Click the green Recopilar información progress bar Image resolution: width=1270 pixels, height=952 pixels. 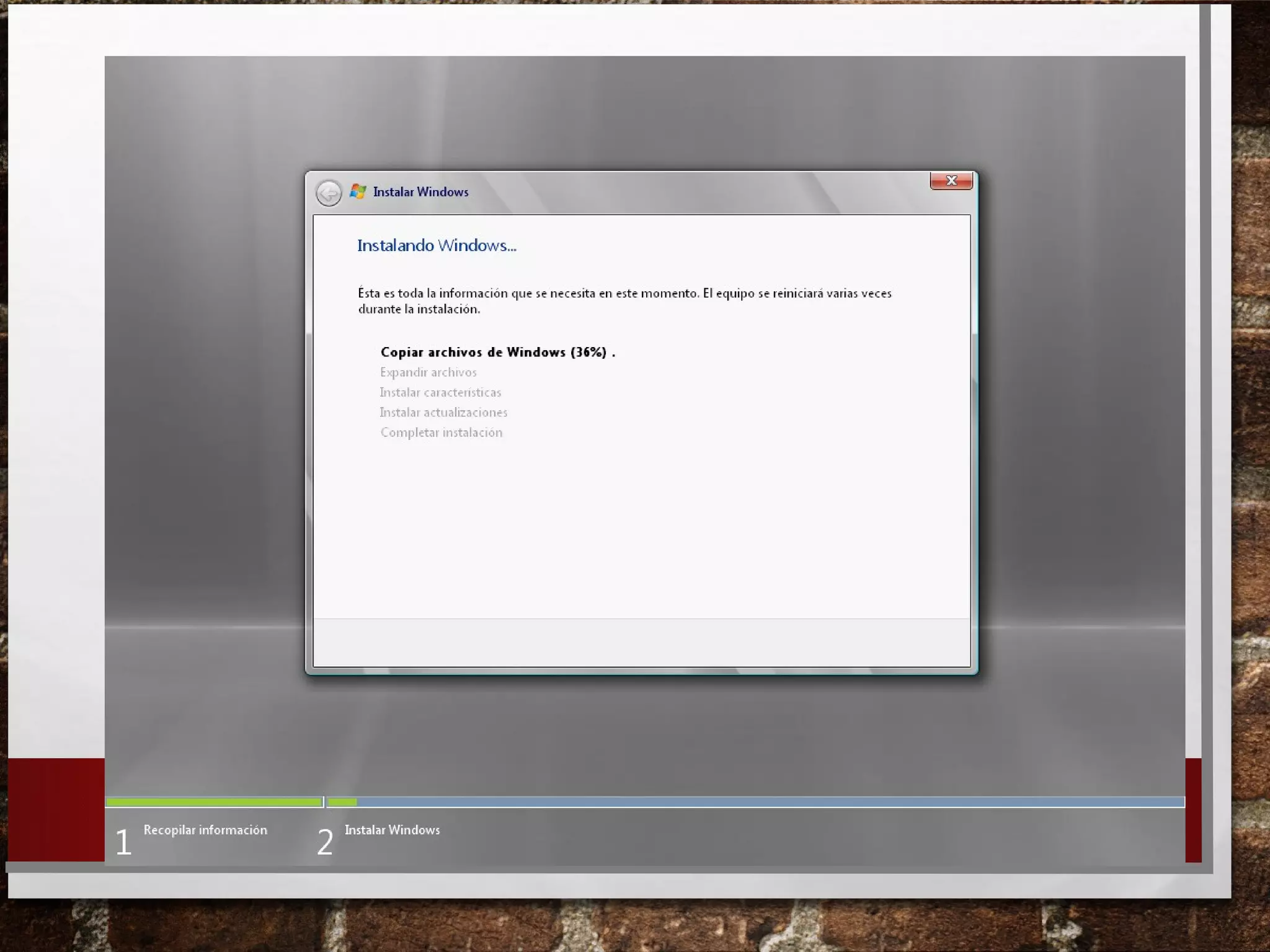pyautogui.click(x=214, y=802)
